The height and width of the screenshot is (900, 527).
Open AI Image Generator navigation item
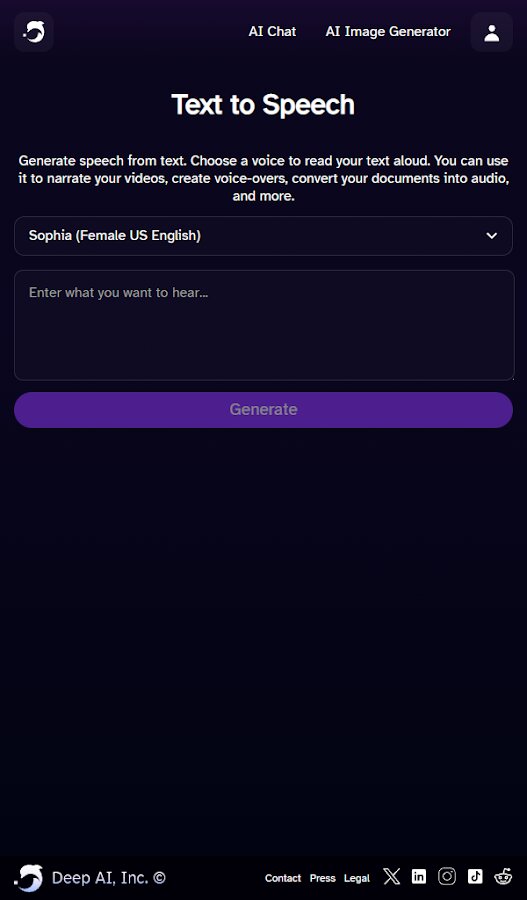pos(388,32)
